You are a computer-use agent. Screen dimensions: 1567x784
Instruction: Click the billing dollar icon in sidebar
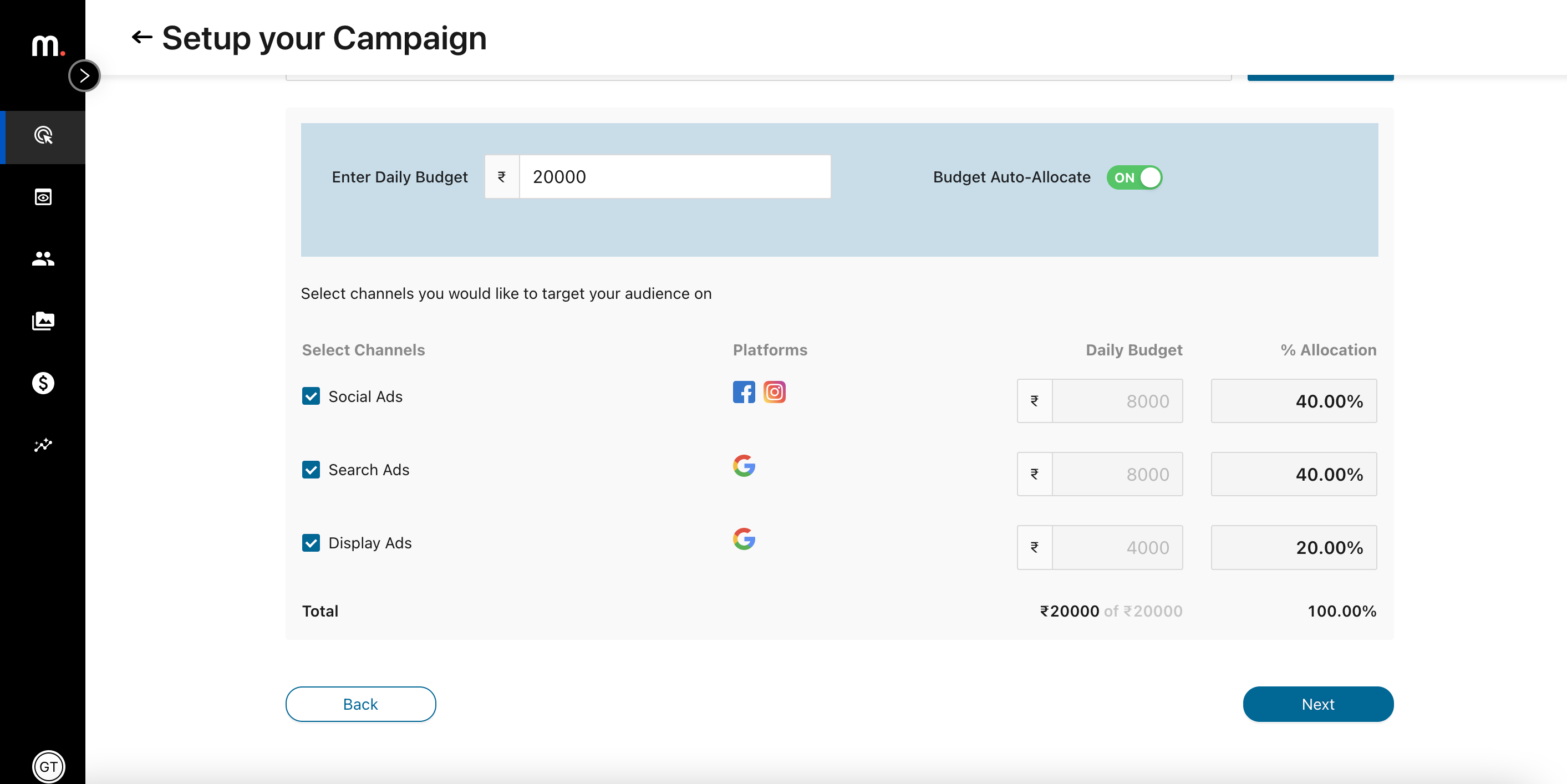[x=43, y=383]
